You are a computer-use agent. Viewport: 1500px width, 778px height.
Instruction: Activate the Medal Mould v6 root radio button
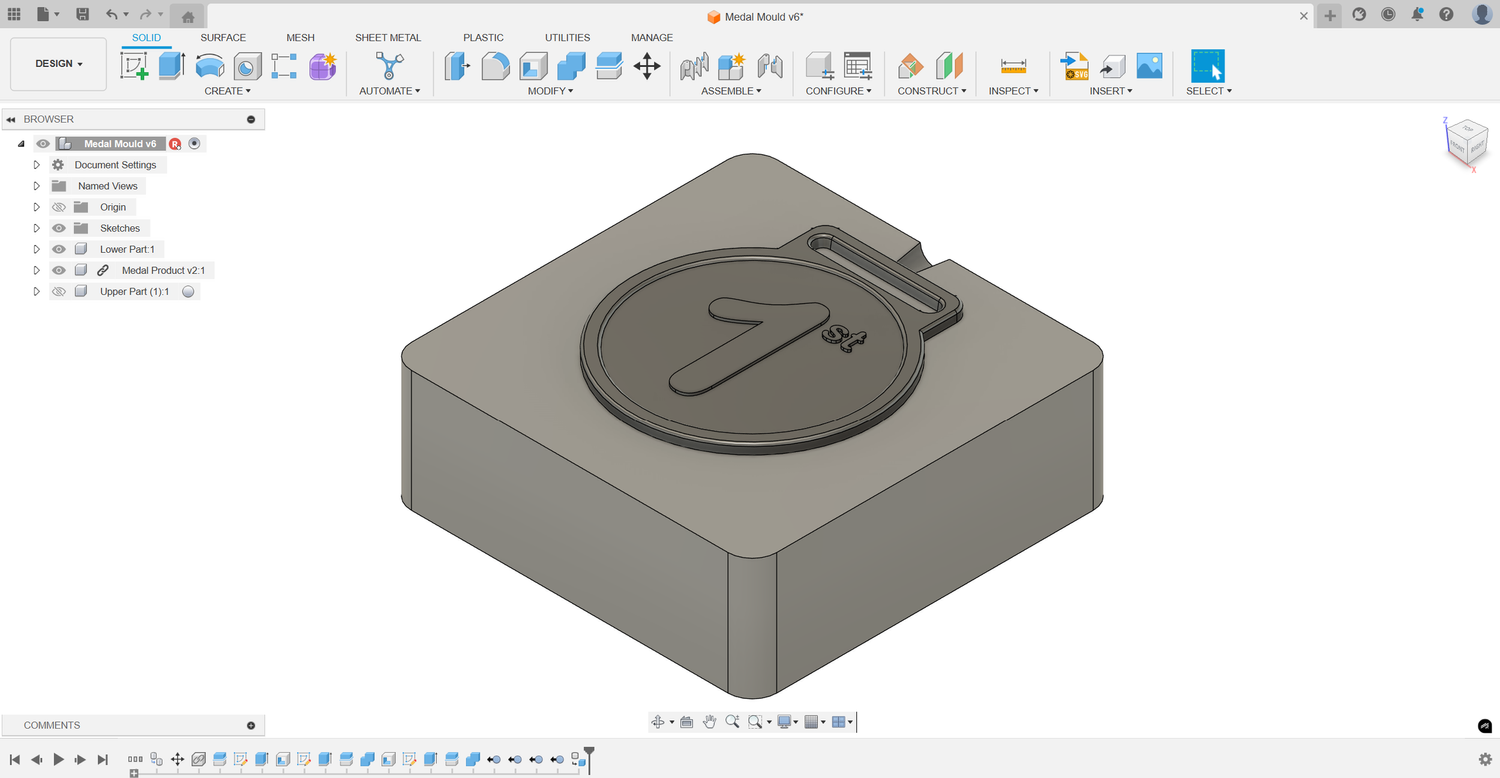[x=195, y=144]
